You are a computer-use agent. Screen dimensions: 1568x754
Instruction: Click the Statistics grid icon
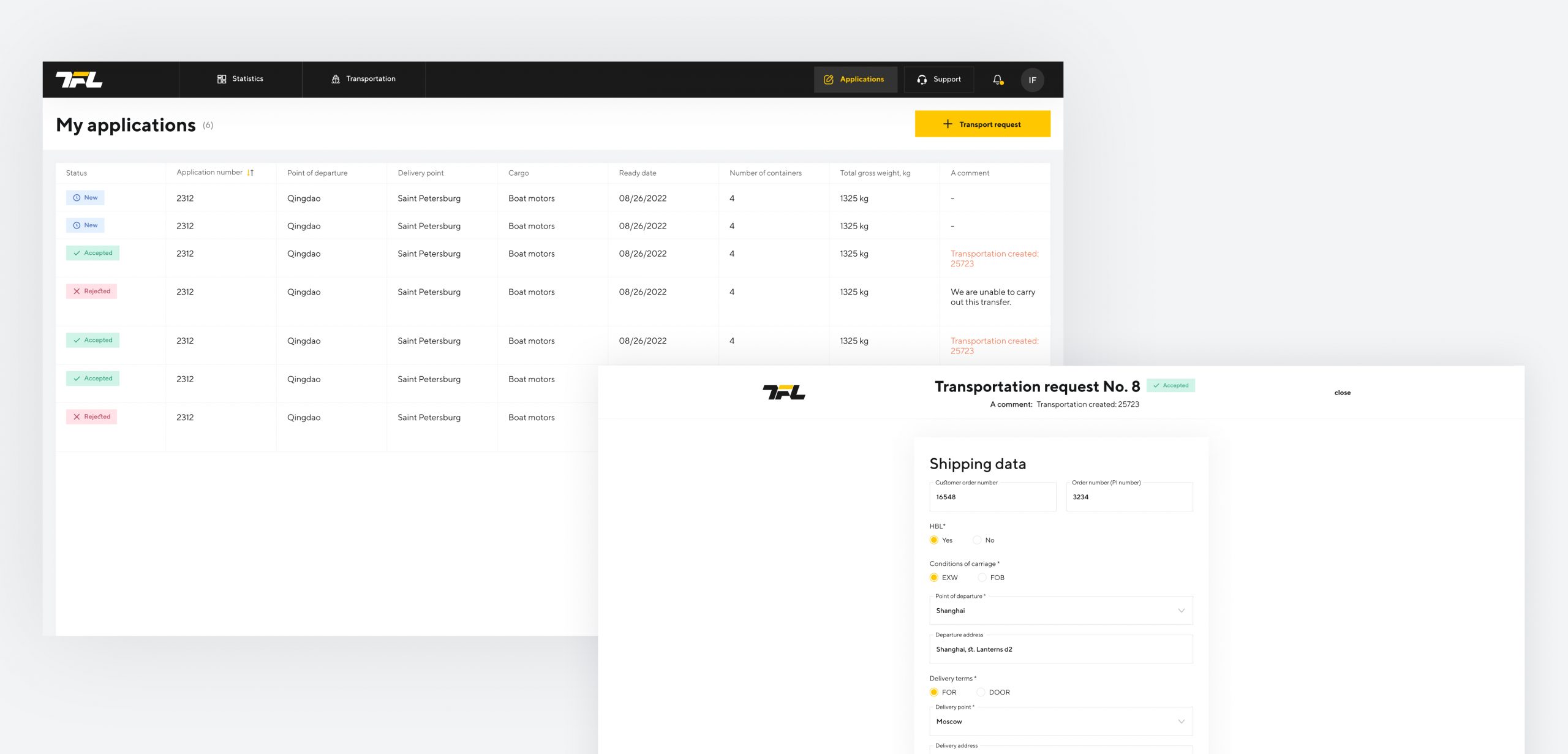[x=222, y=79]
